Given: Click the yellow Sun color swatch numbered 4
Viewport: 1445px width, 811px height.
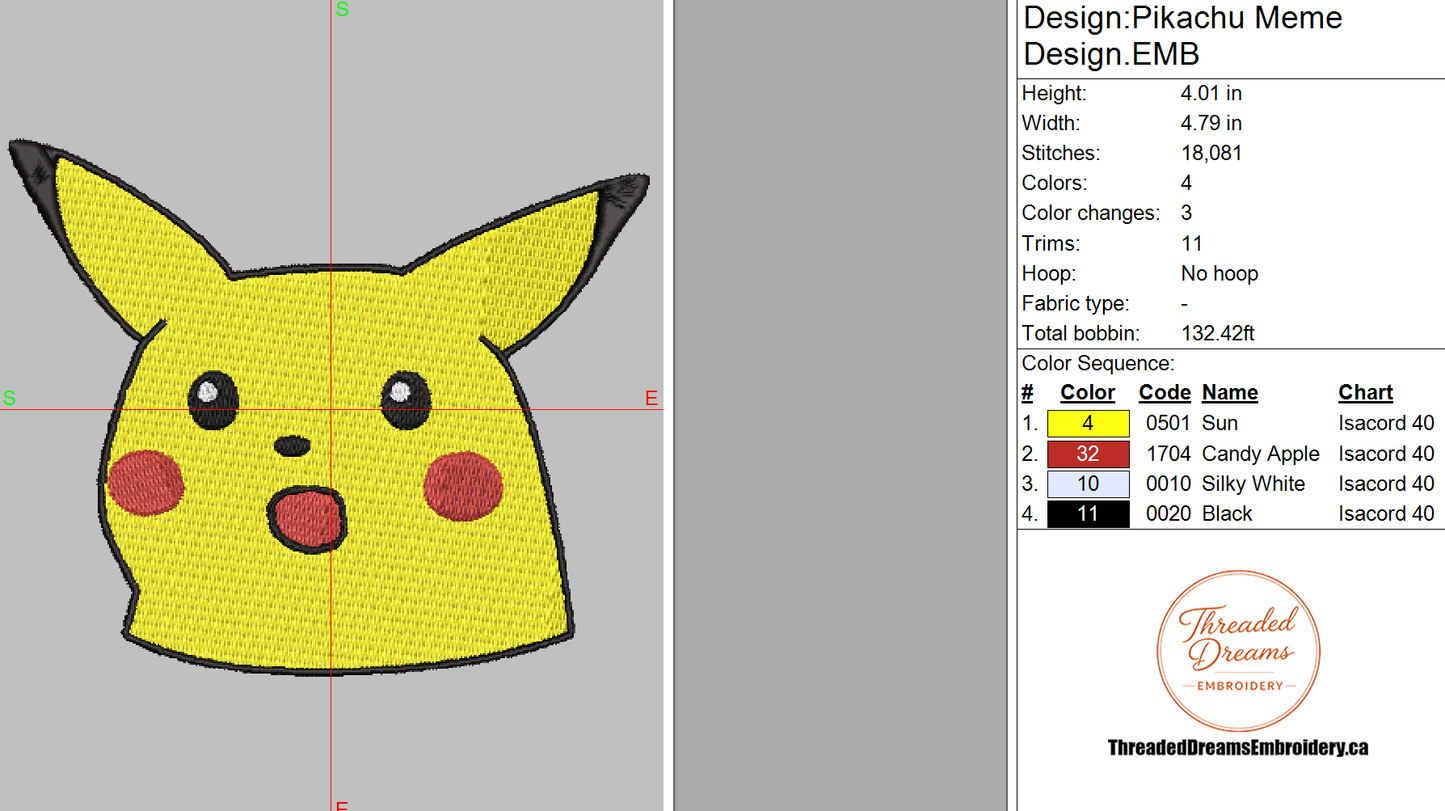Looking at the screenshot, I should (1088, 424).
